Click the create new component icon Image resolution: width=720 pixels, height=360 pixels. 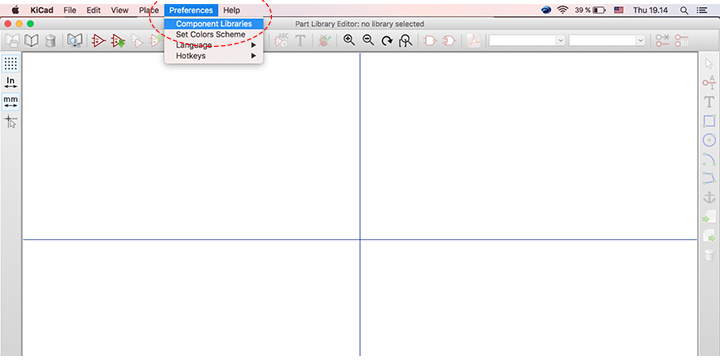point(98,41)
